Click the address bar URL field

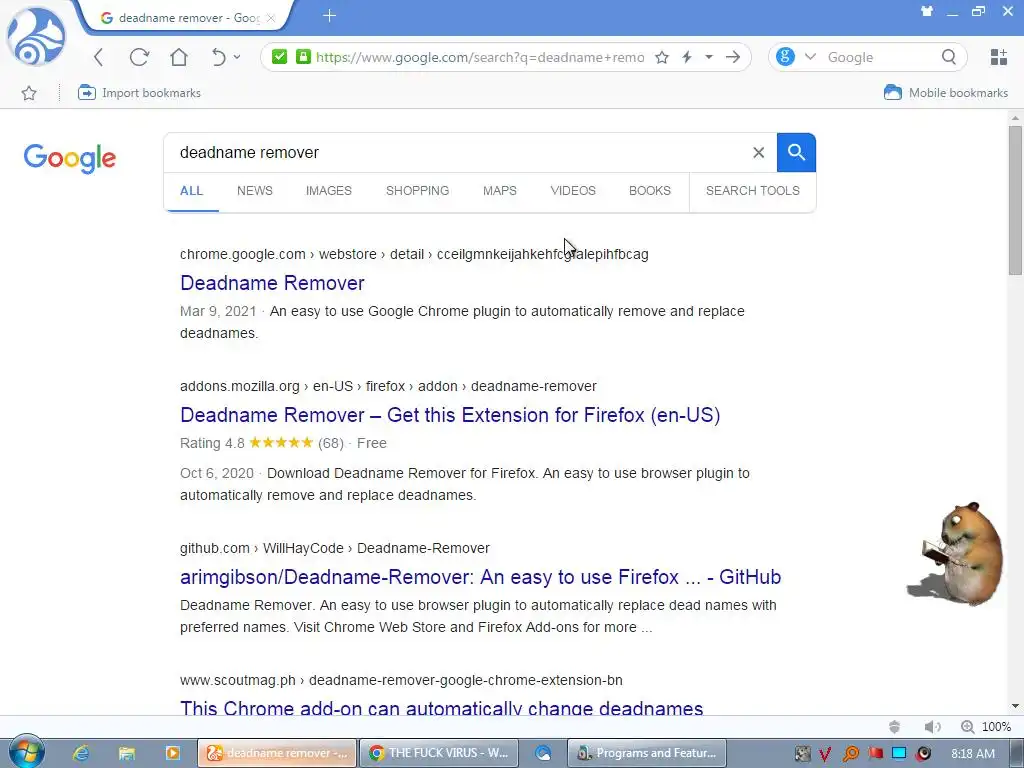tap(480, 57)
